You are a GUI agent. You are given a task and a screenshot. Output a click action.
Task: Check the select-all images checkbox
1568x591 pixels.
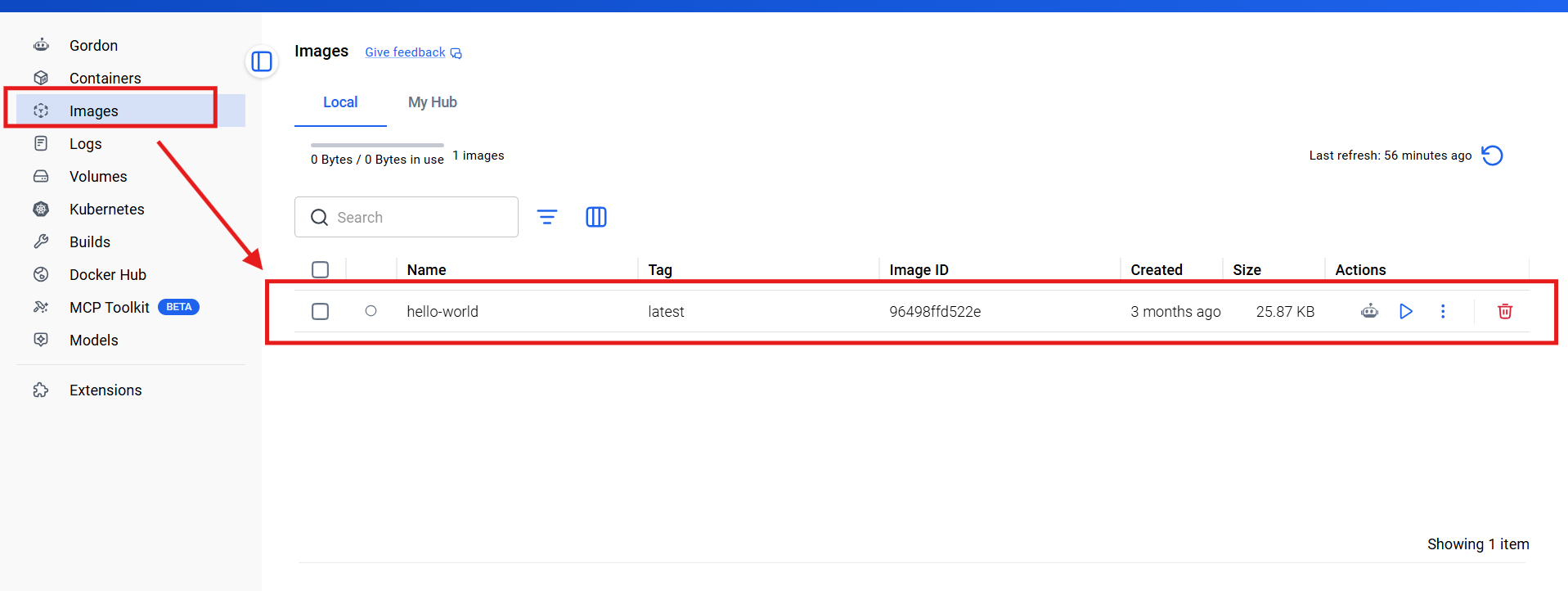pos(321,269)
